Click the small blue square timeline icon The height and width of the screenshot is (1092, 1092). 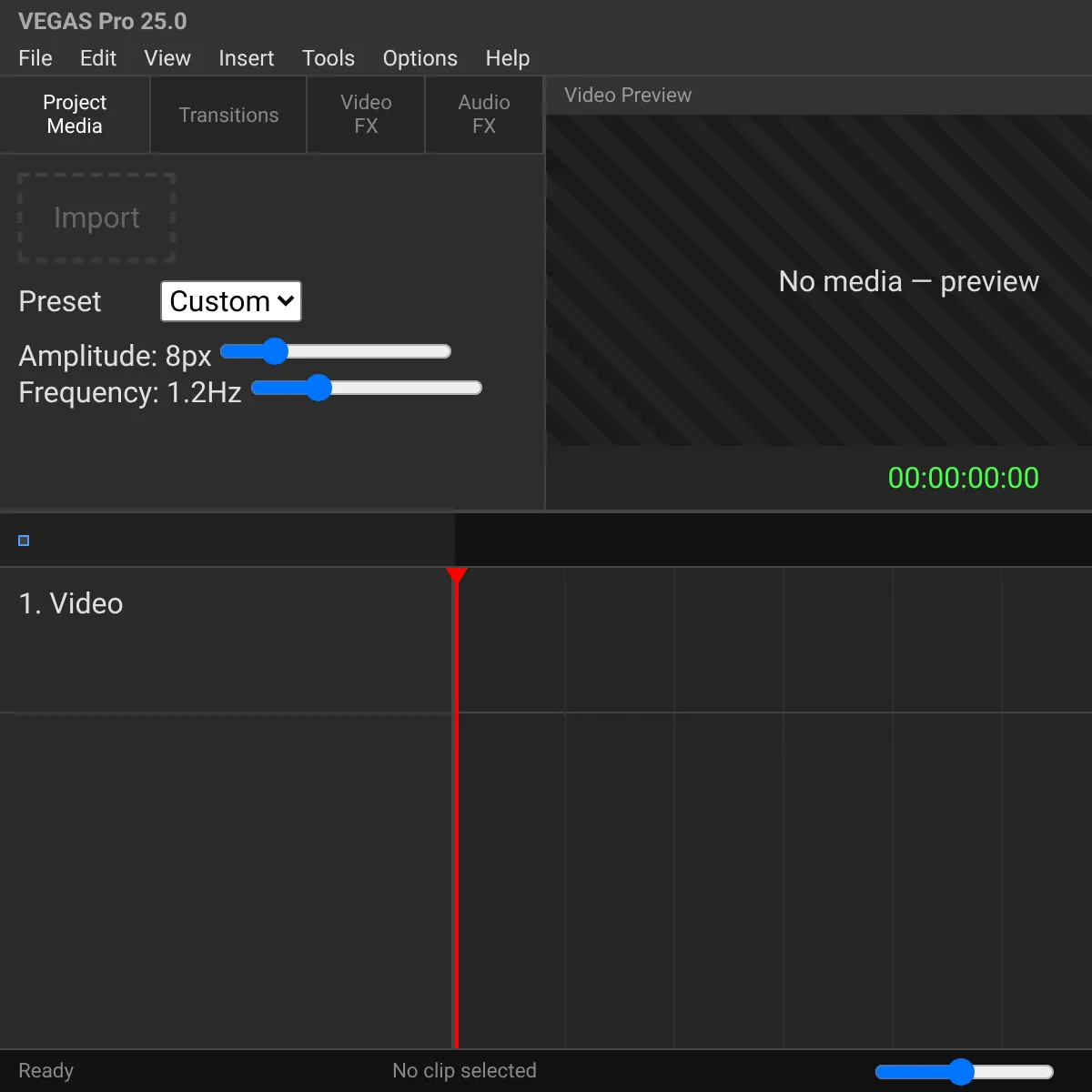click(x=24, y=541)
